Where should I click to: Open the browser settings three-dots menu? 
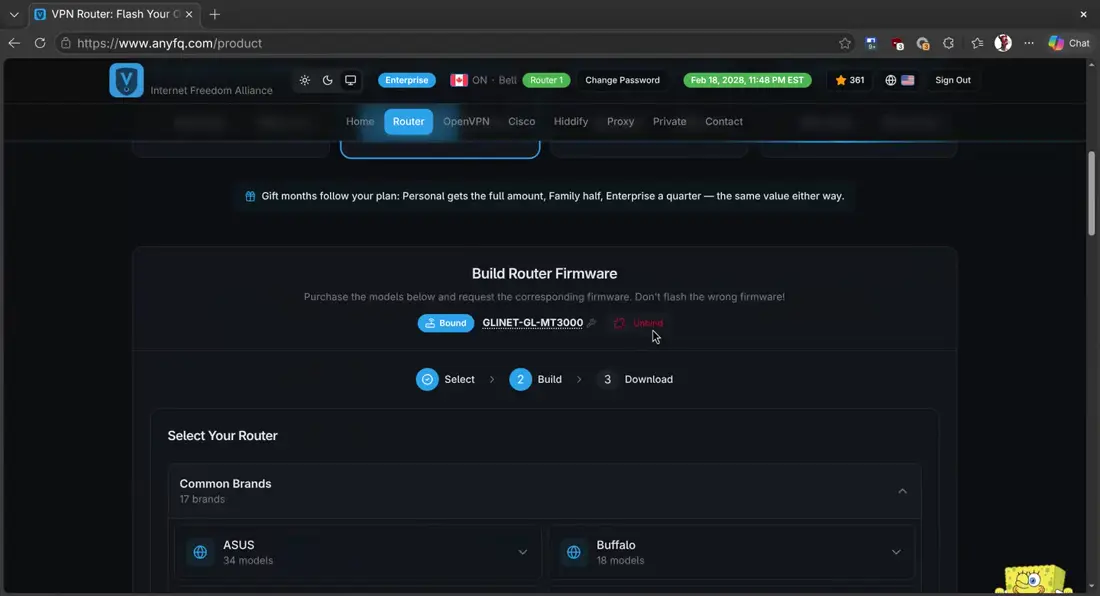tap(1028, 43)
